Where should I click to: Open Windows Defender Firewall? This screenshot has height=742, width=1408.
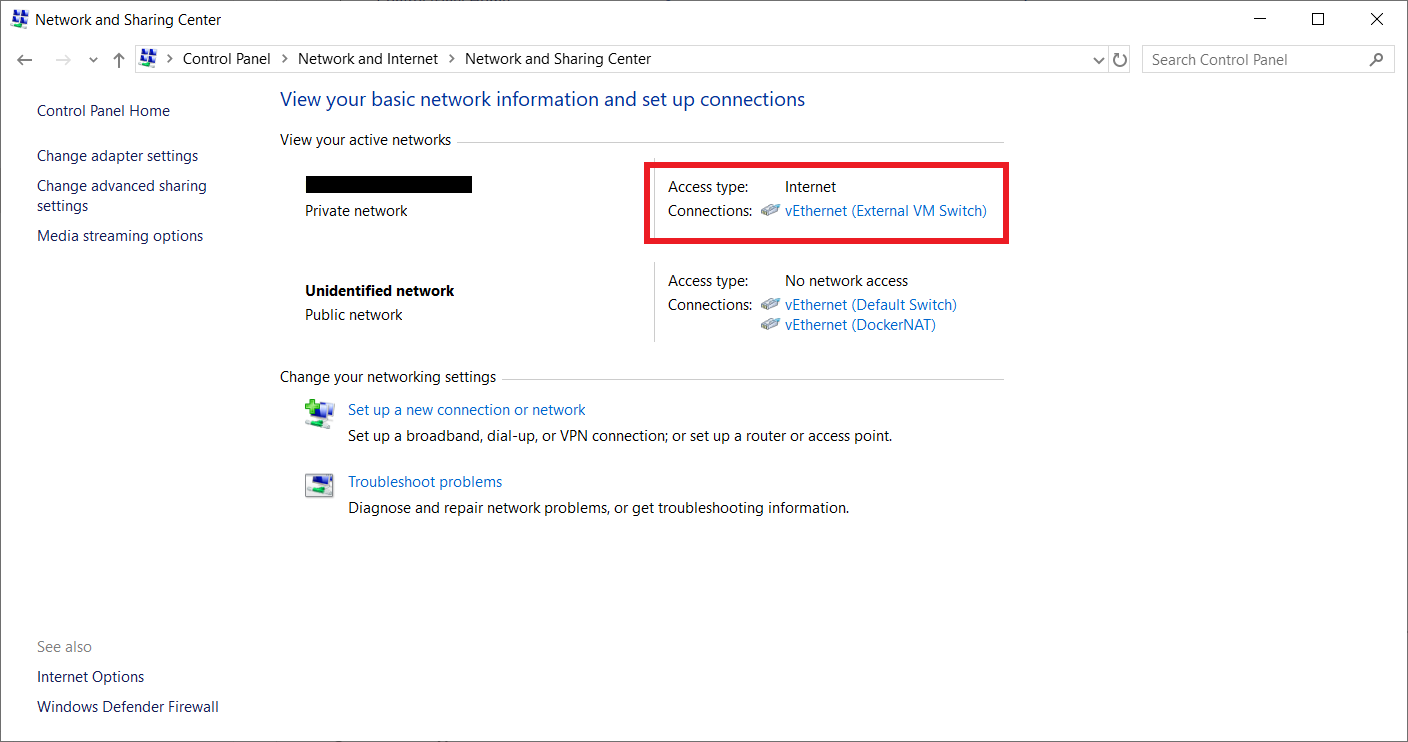click(x=128, y=707)
